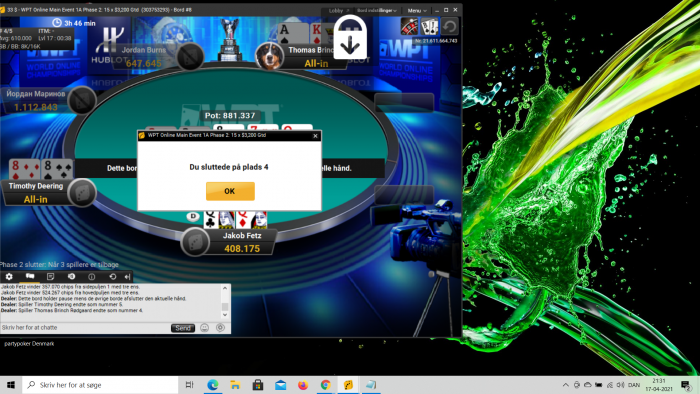Click the replay last hand icon
This screenshot has width=700, height=394.
[450, 27]
